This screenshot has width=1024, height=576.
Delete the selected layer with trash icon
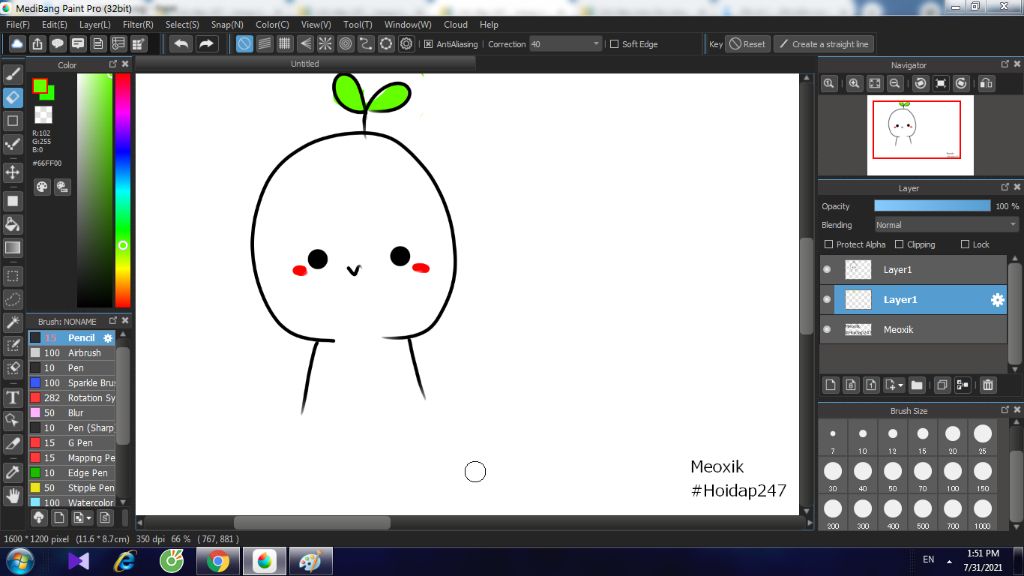(988, 385)
